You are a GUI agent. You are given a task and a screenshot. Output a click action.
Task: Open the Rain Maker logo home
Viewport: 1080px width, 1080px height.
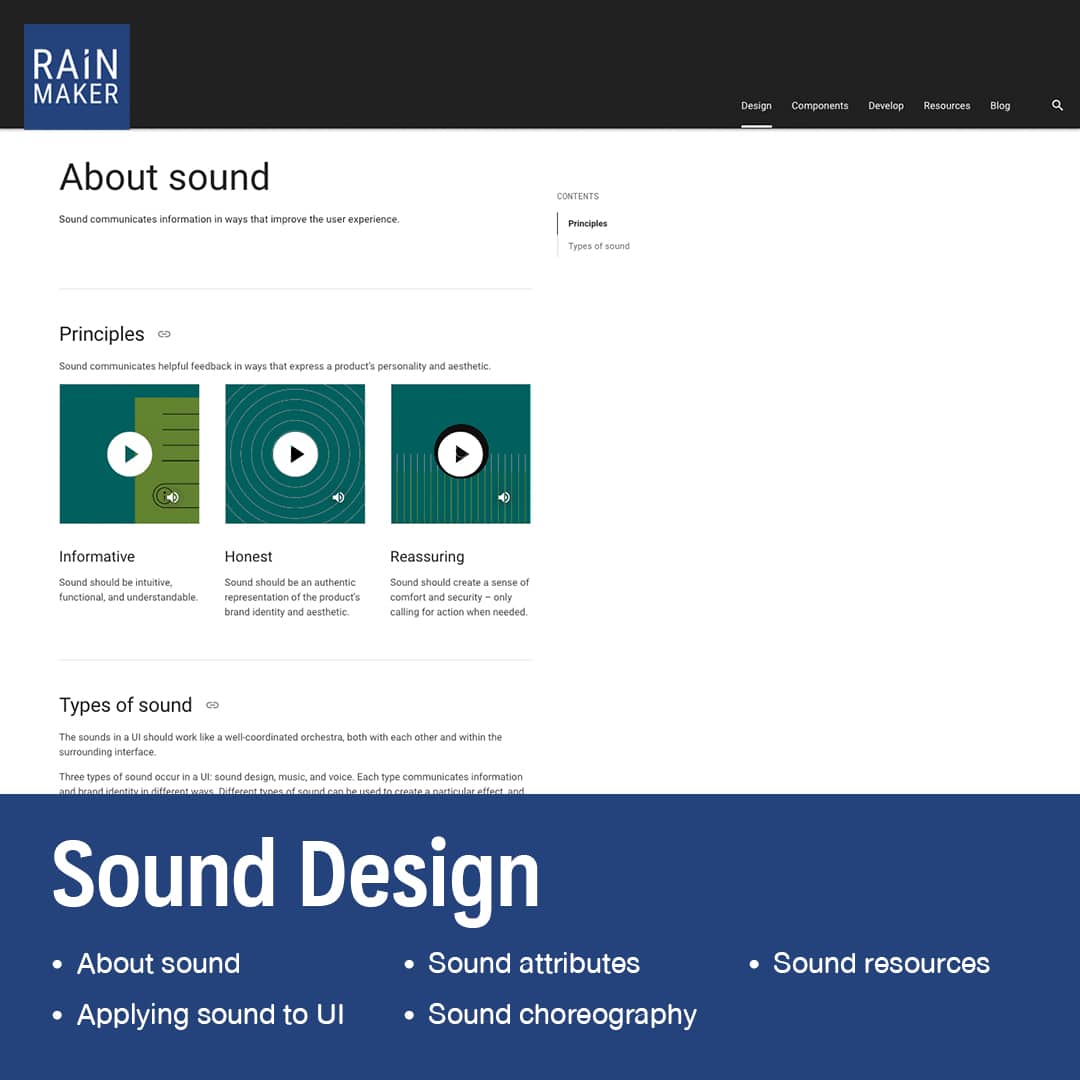(x=77, y=78)
